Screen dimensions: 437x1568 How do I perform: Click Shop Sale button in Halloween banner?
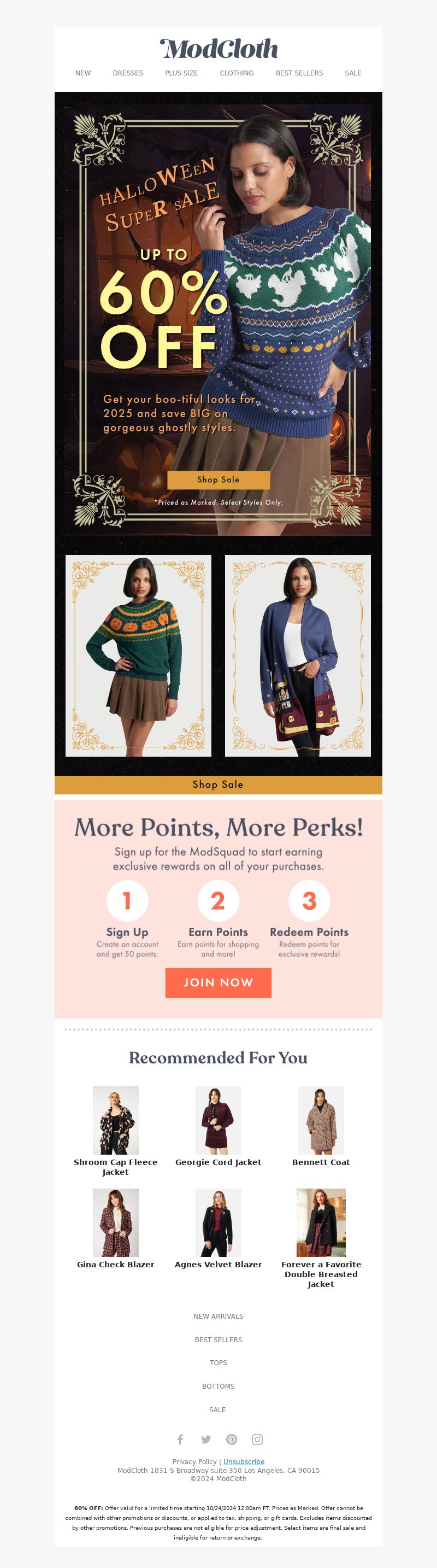point(218,479)
